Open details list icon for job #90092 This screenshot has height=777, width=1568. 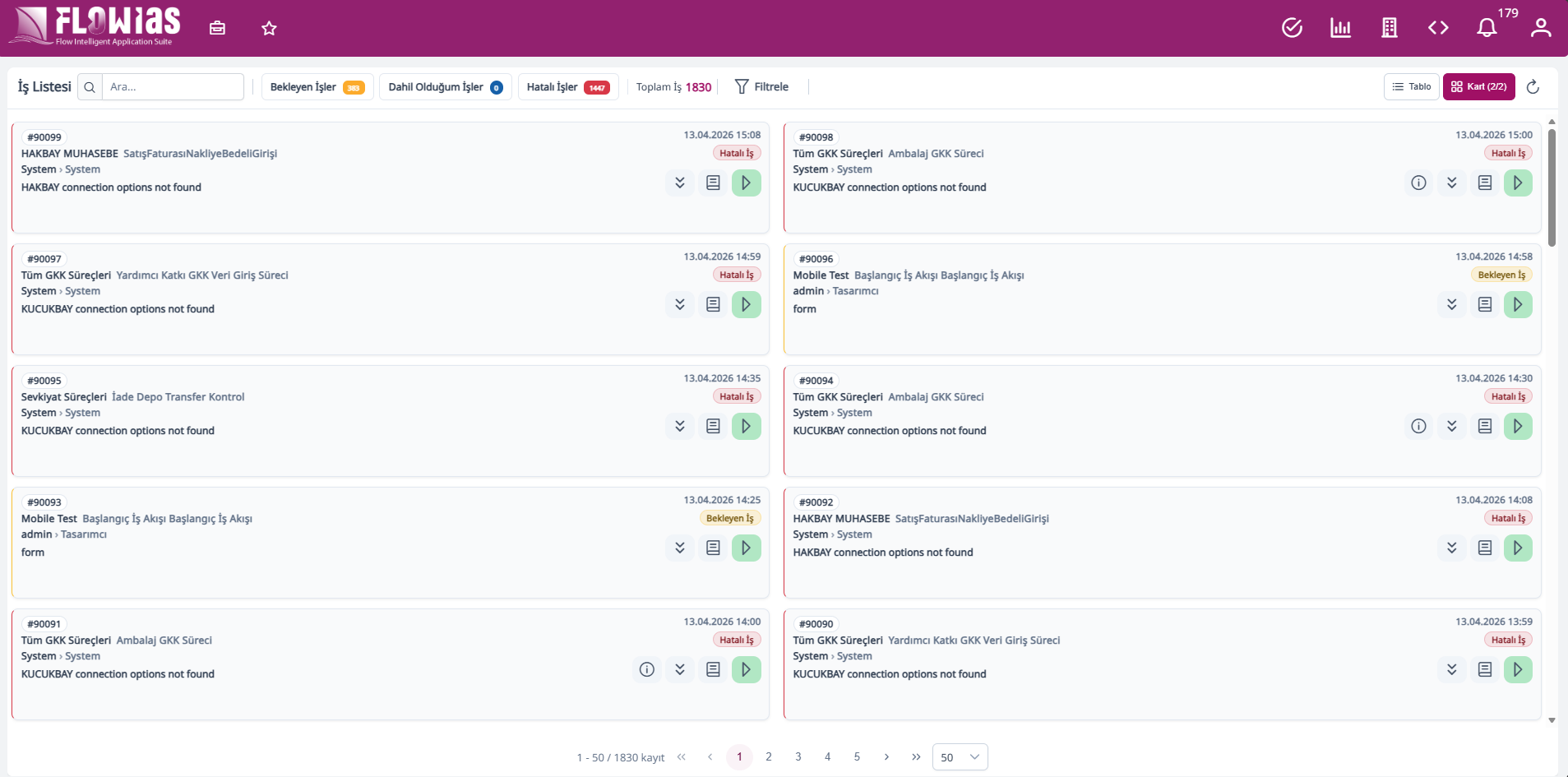(1485, 548)
